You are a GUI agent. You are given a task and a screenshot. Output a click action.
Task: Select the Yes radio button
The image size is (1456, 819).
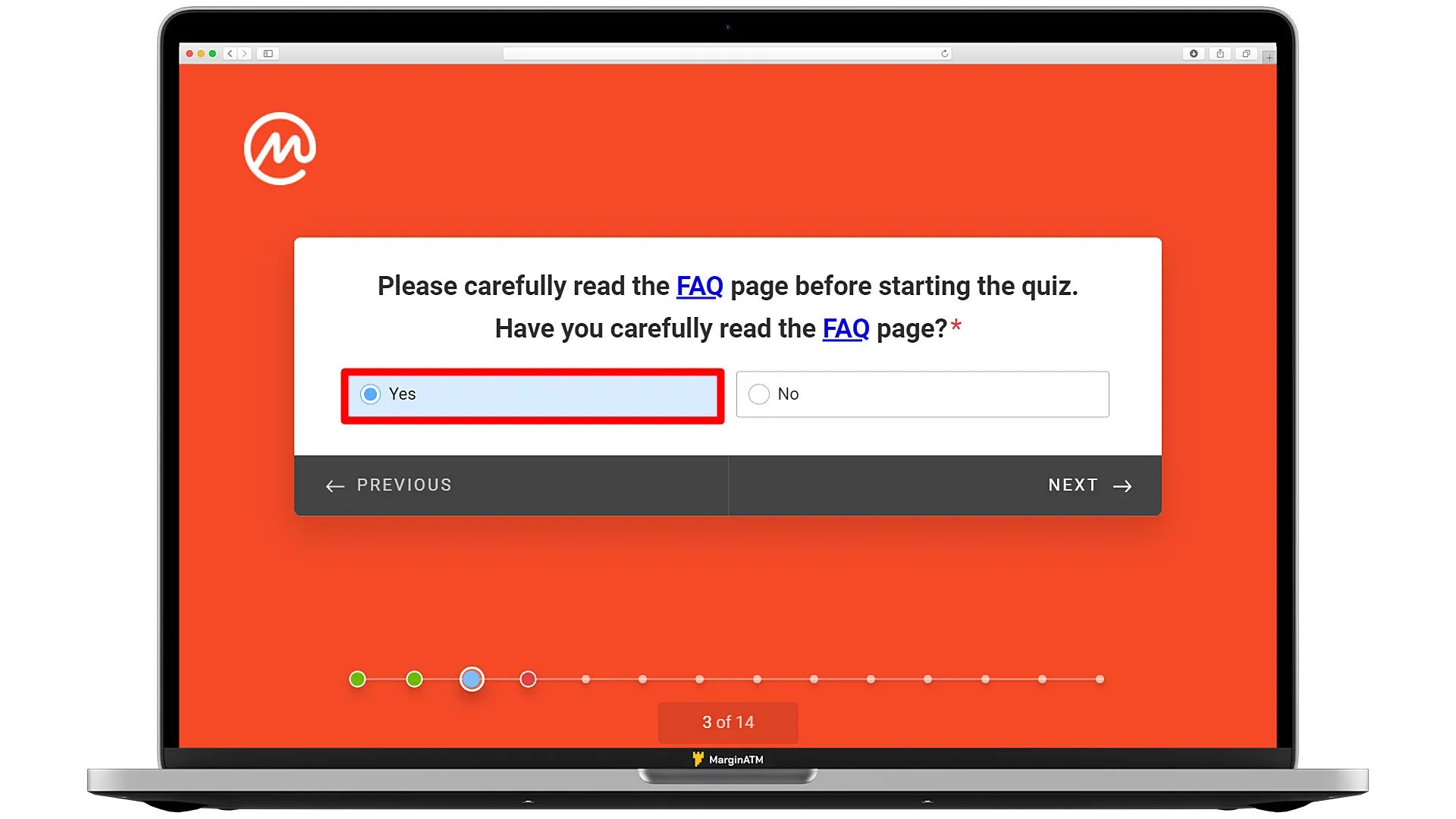point(371,394)
